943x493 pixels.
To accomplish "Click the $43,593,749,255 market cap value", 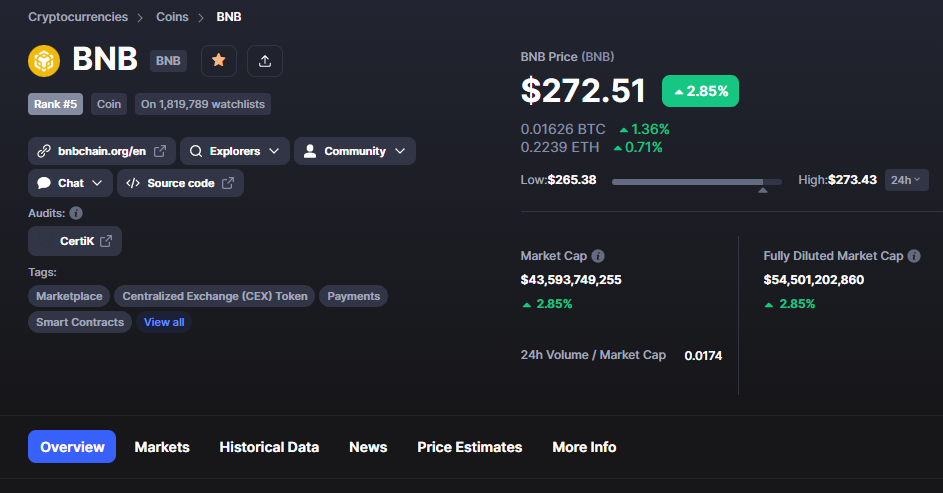I will coord(571,280).
